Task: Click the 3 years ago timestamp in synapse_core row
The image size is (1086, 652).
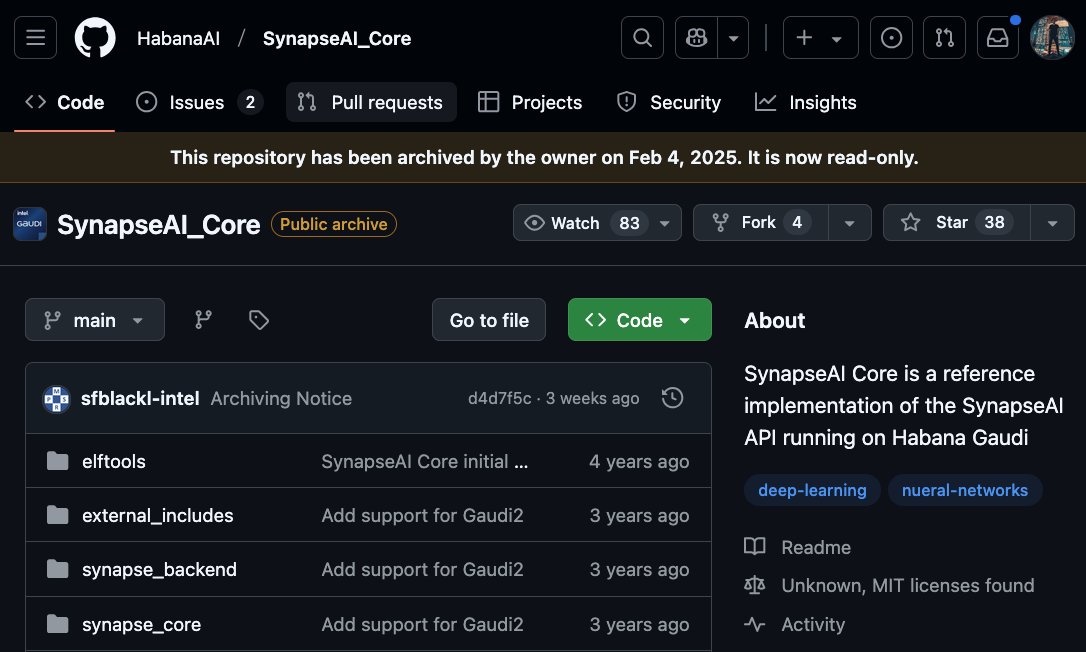Action: coord(639,624)
